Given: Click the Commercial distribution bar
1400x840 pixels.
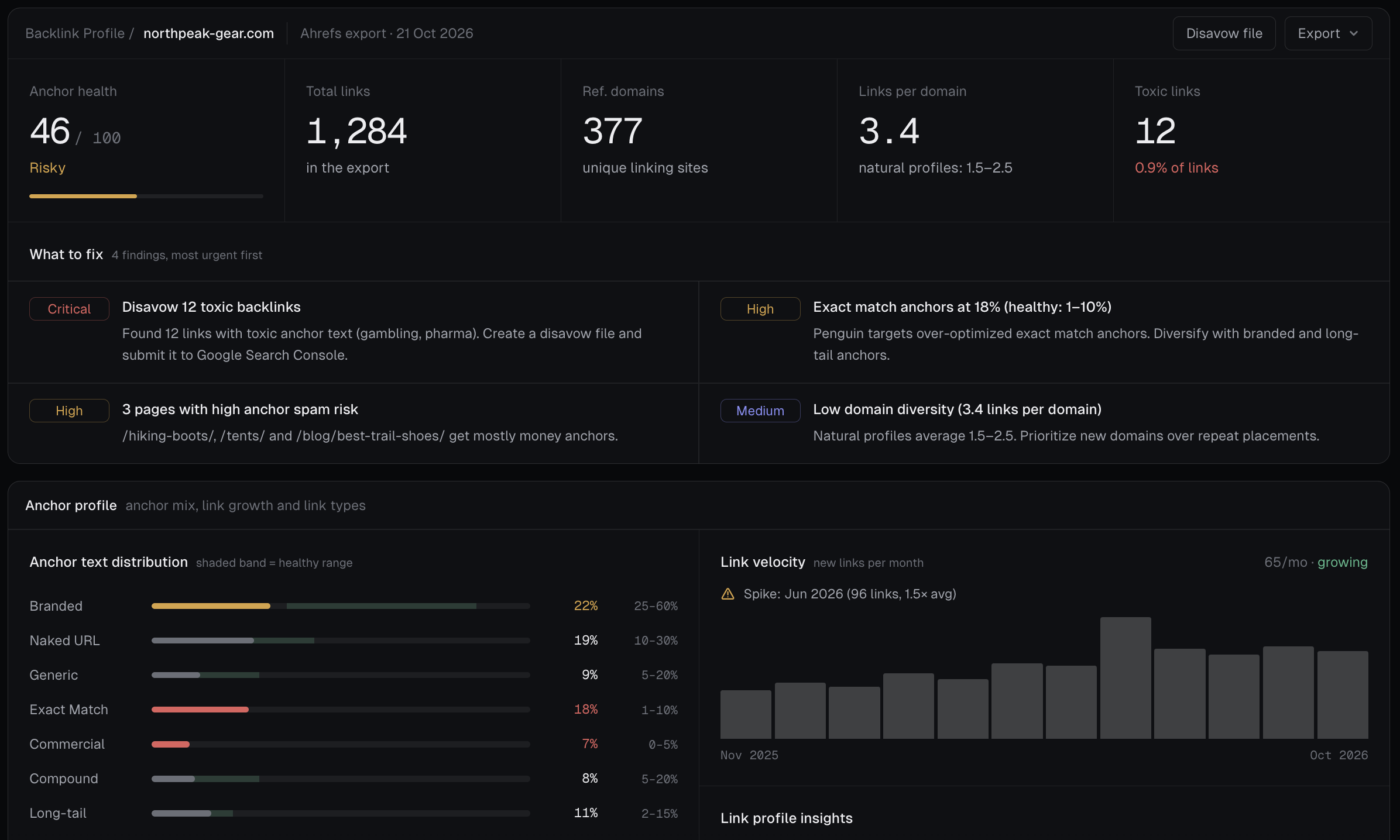Looking at the screenshot, I should coord(341,744).
